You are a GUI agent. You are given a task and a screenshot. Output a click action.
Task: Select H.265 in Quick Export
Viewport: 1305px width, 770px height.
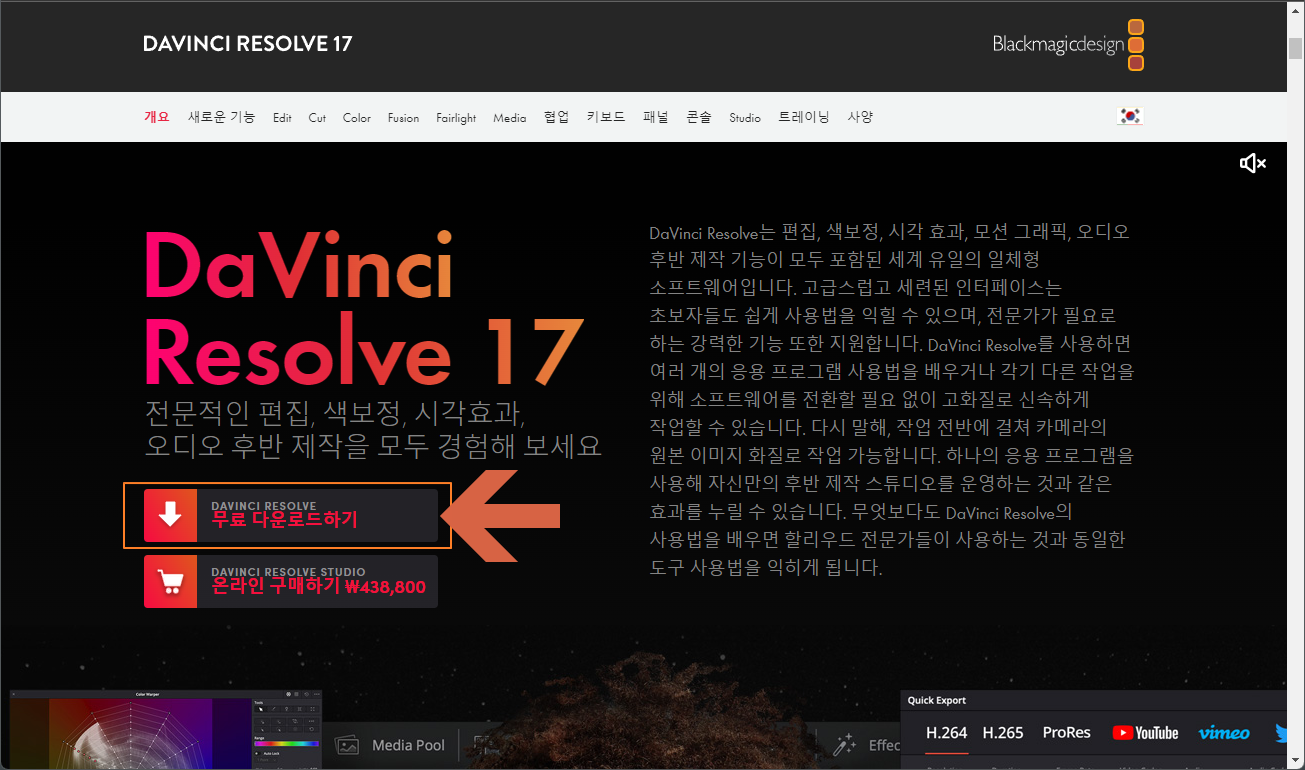[1003, 733]
